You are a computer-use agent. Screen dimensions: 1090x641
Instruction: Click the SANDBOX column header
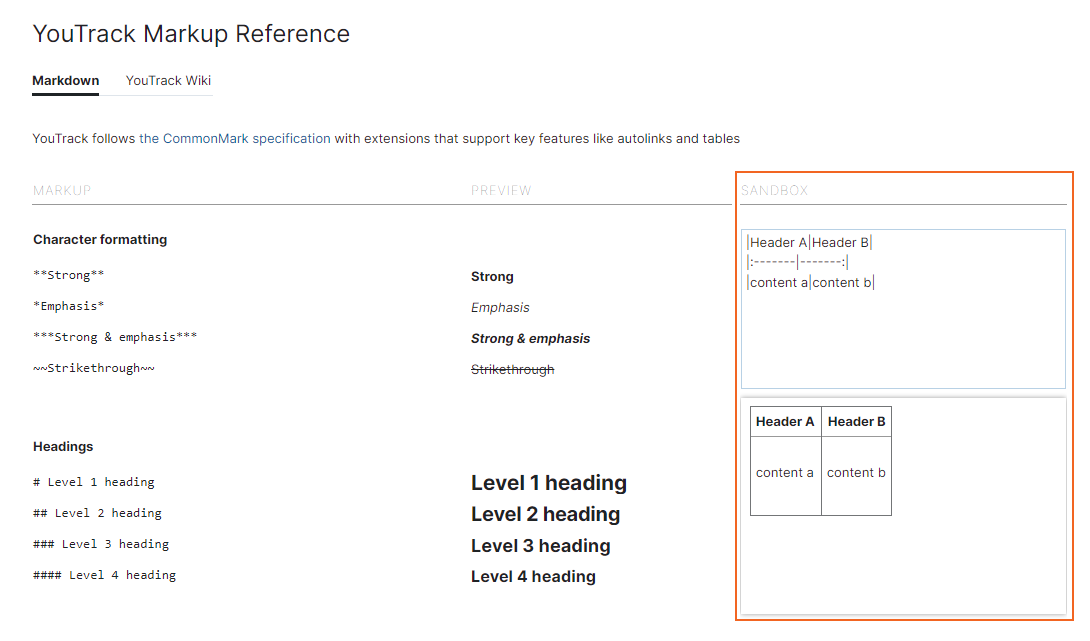[776, 190]
